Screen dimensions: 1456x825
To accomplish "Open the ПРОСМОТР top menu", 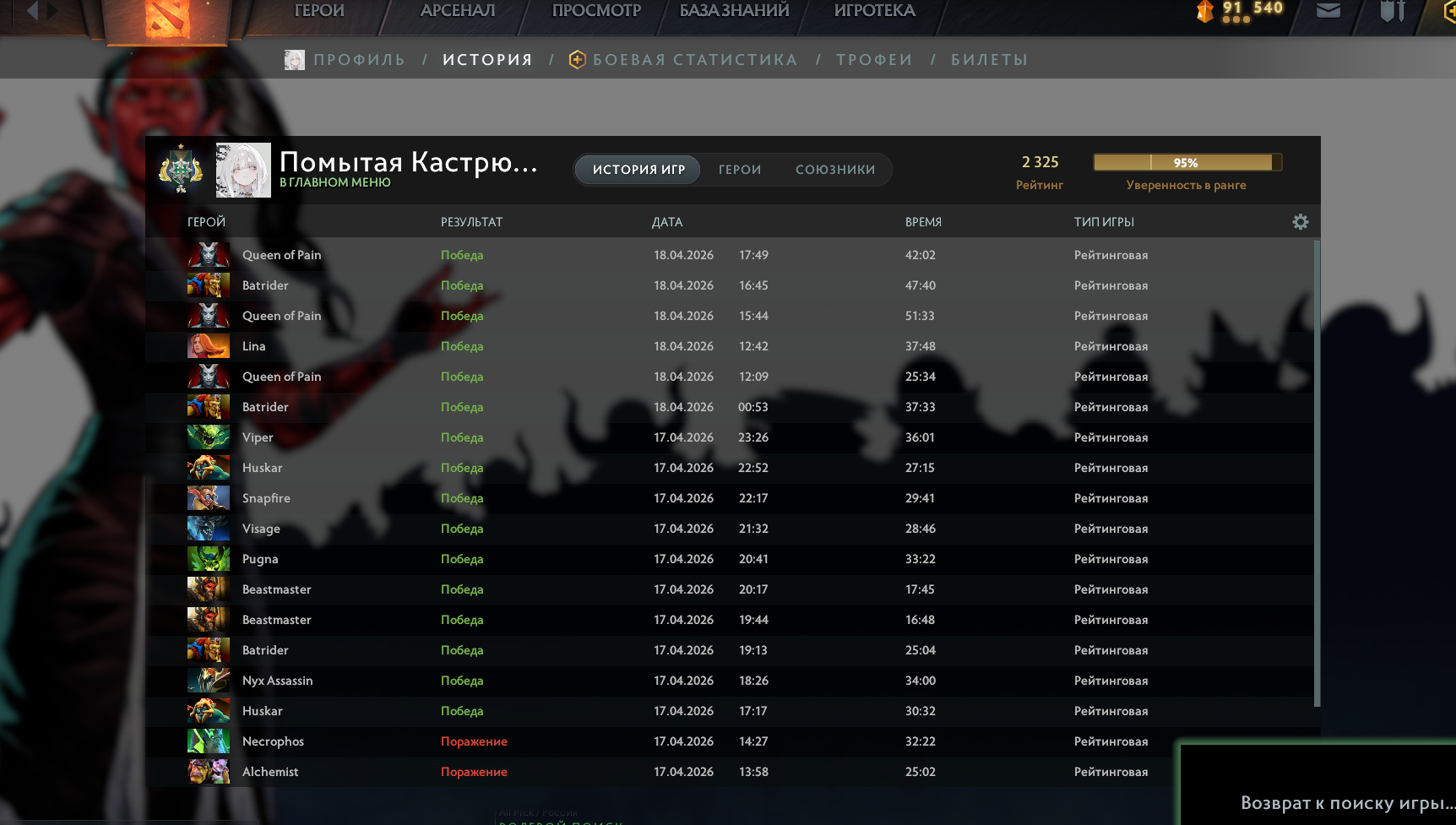I will click(596, 11).
